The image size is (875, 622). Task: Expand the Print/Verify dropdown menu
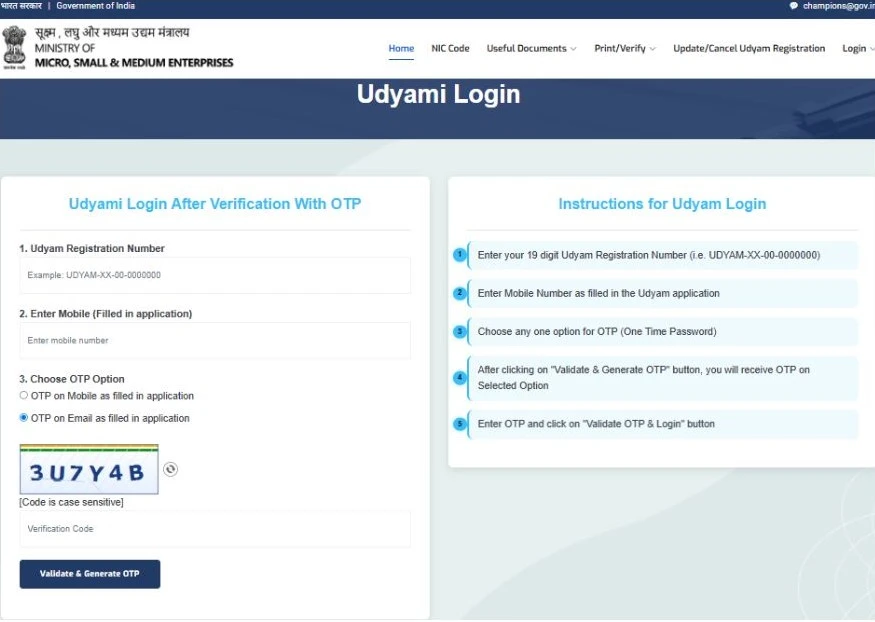tap(625, 49)
